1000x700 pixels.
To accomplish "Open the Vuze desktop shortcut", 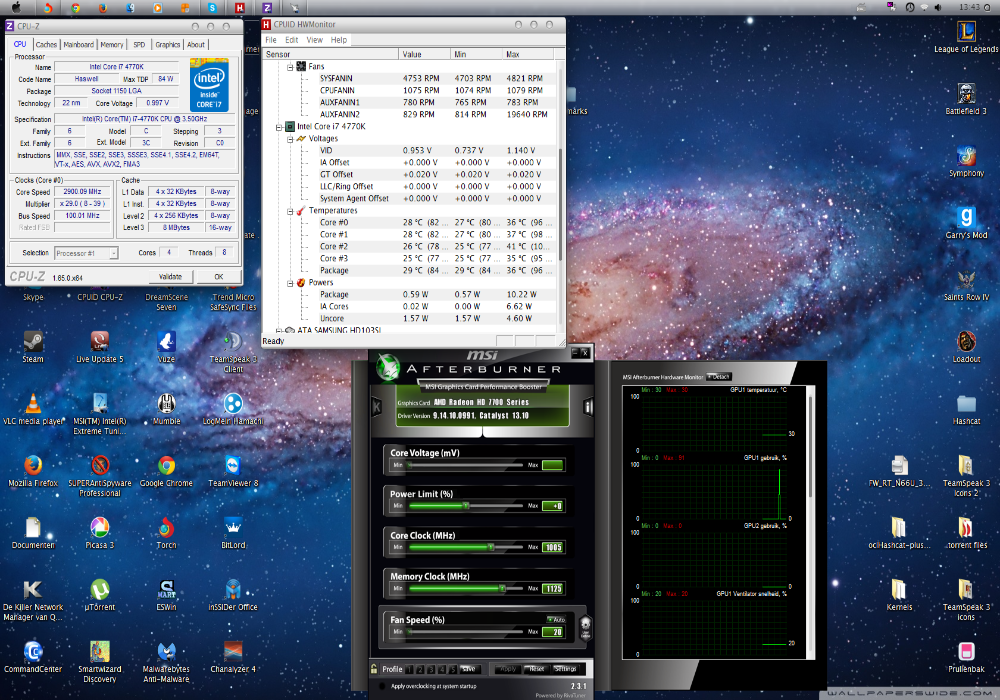I will (166, 347).
